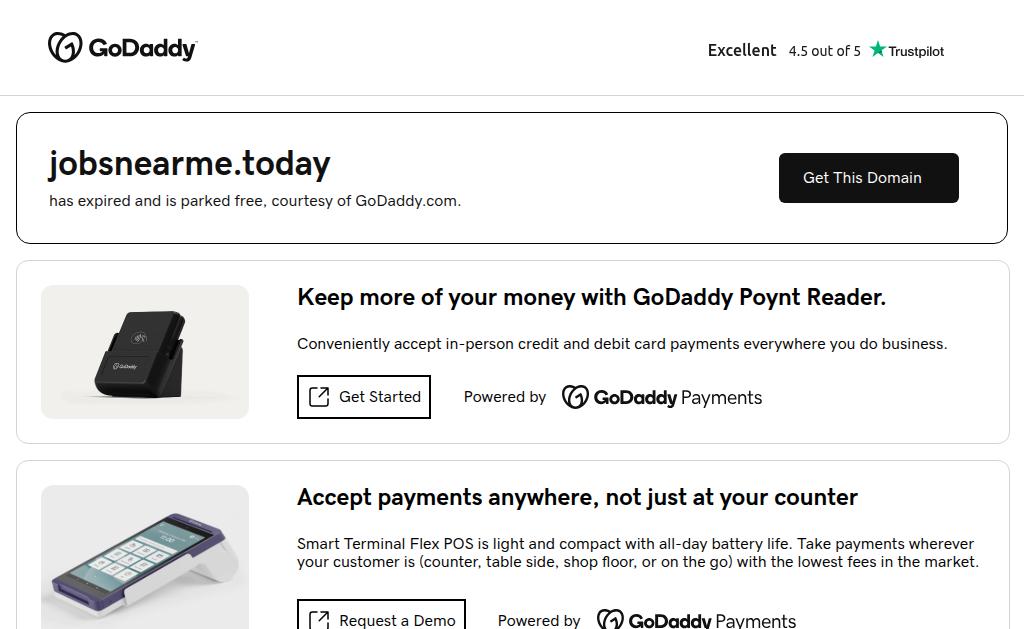Click the Keep more of your money heading

click(x=591, y=297)
